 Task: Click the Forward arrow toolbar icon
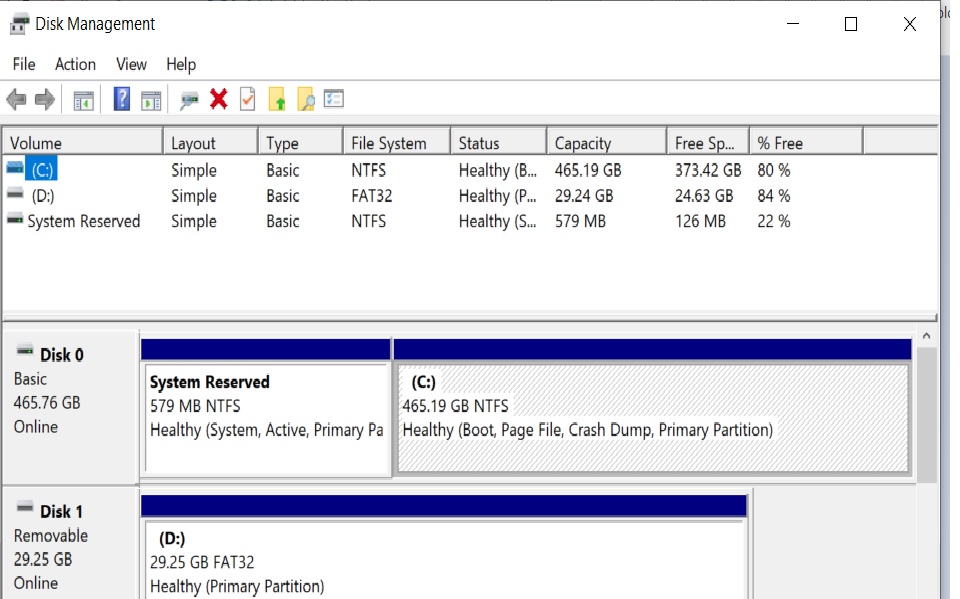pos(44,99)
